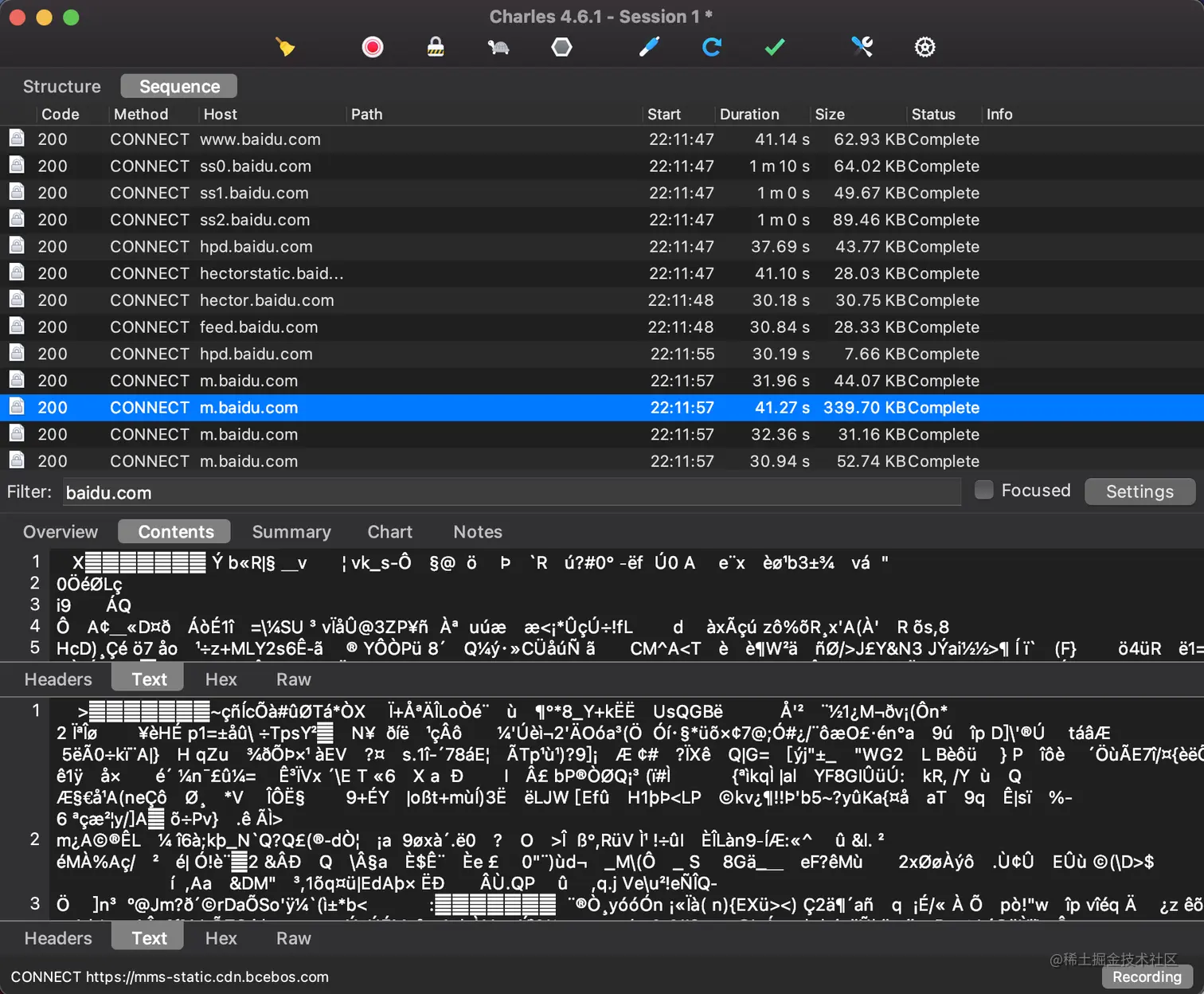1204x994 pixels.
Task: Select m.baidu.com row sized 31.16 KB
Action: pyautogui.click(x=602, y=434)
